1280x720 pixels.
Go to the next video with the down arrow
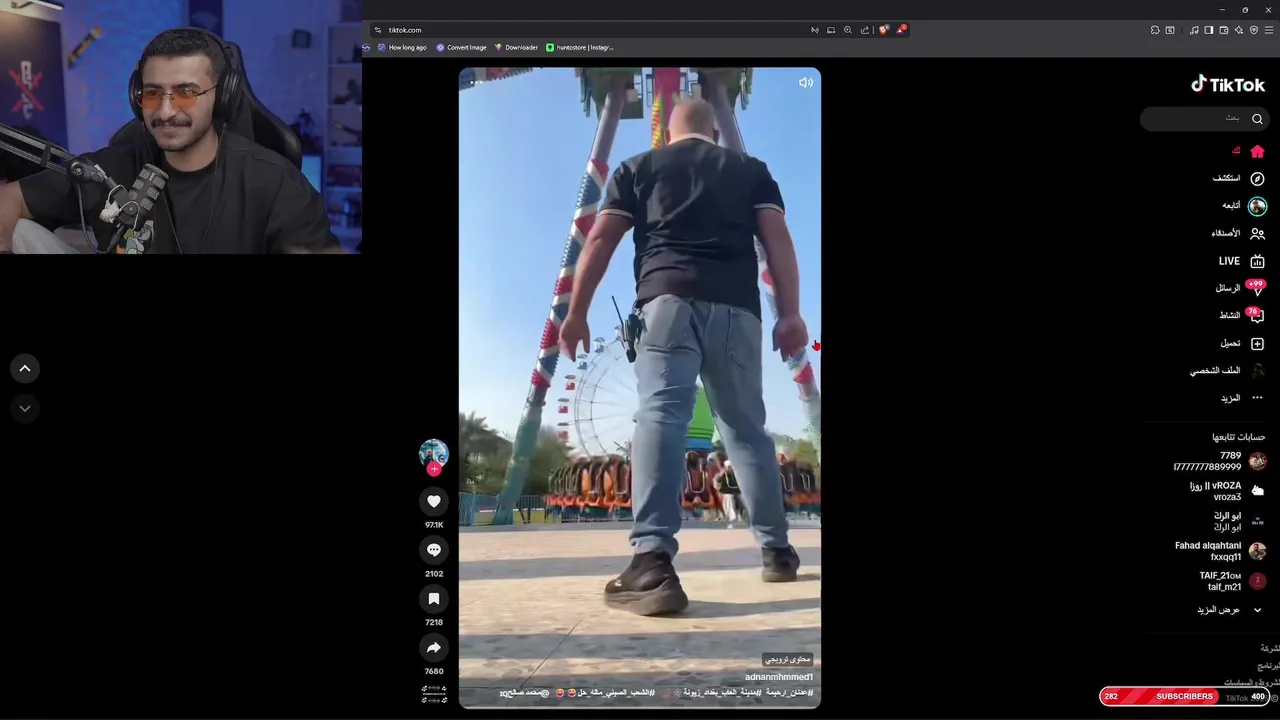click(x=25, y=408)
